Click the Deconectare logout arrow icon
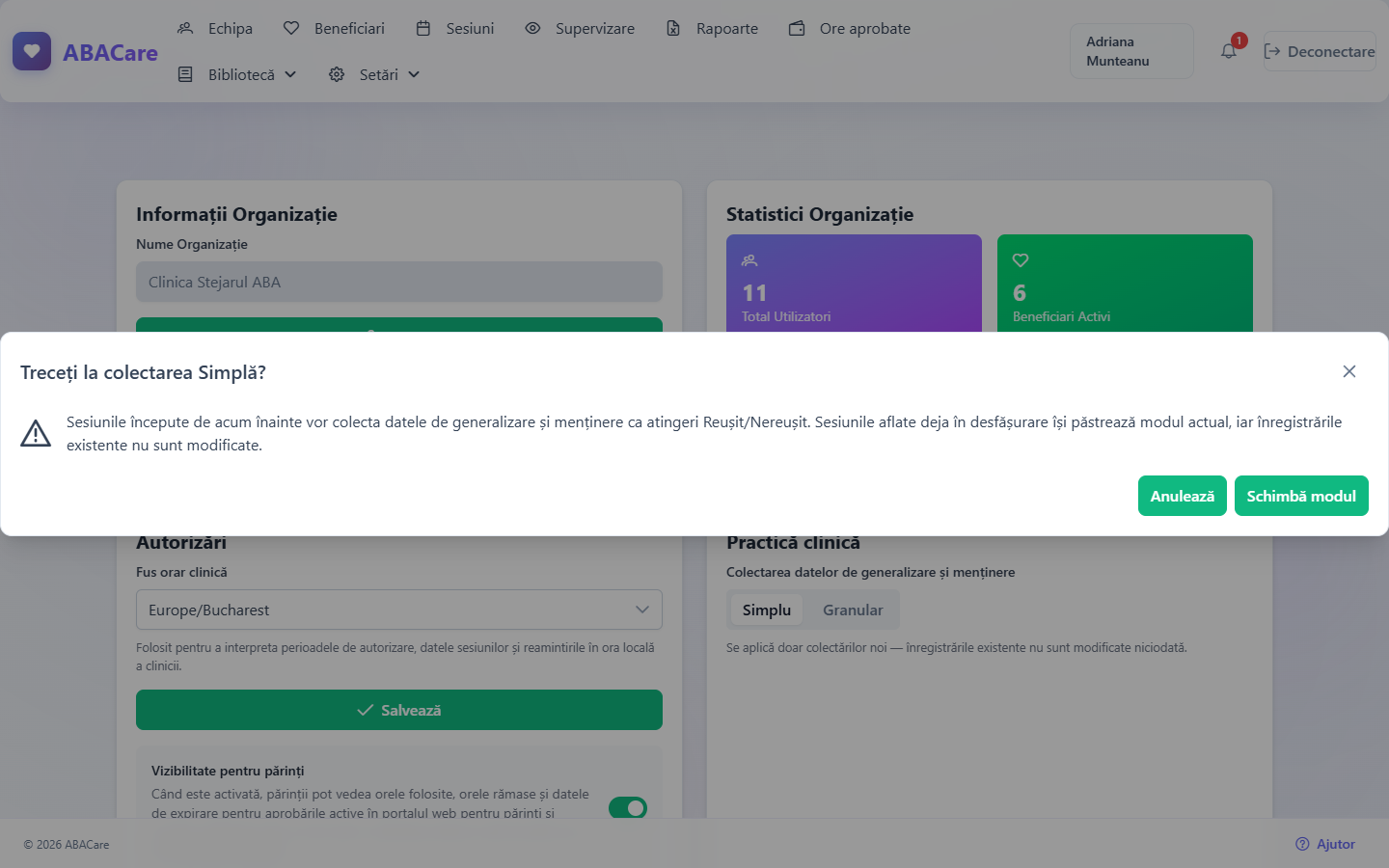The height and width of the screenshot is (868, 1389). tap(1272, 52)
